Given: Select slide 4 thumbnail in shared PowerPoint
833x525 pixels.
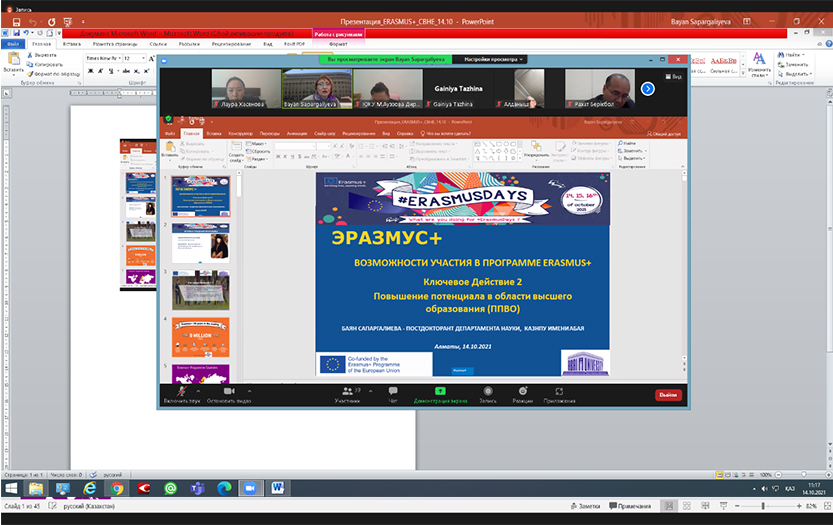Looking at the screenshot, I should tap(200, 335).
